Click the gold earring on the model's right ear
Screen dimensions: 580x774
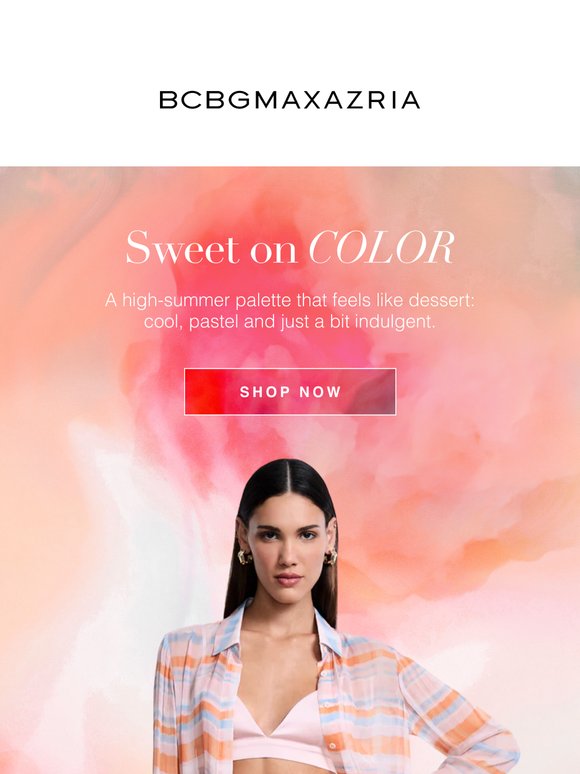point(244,557)
